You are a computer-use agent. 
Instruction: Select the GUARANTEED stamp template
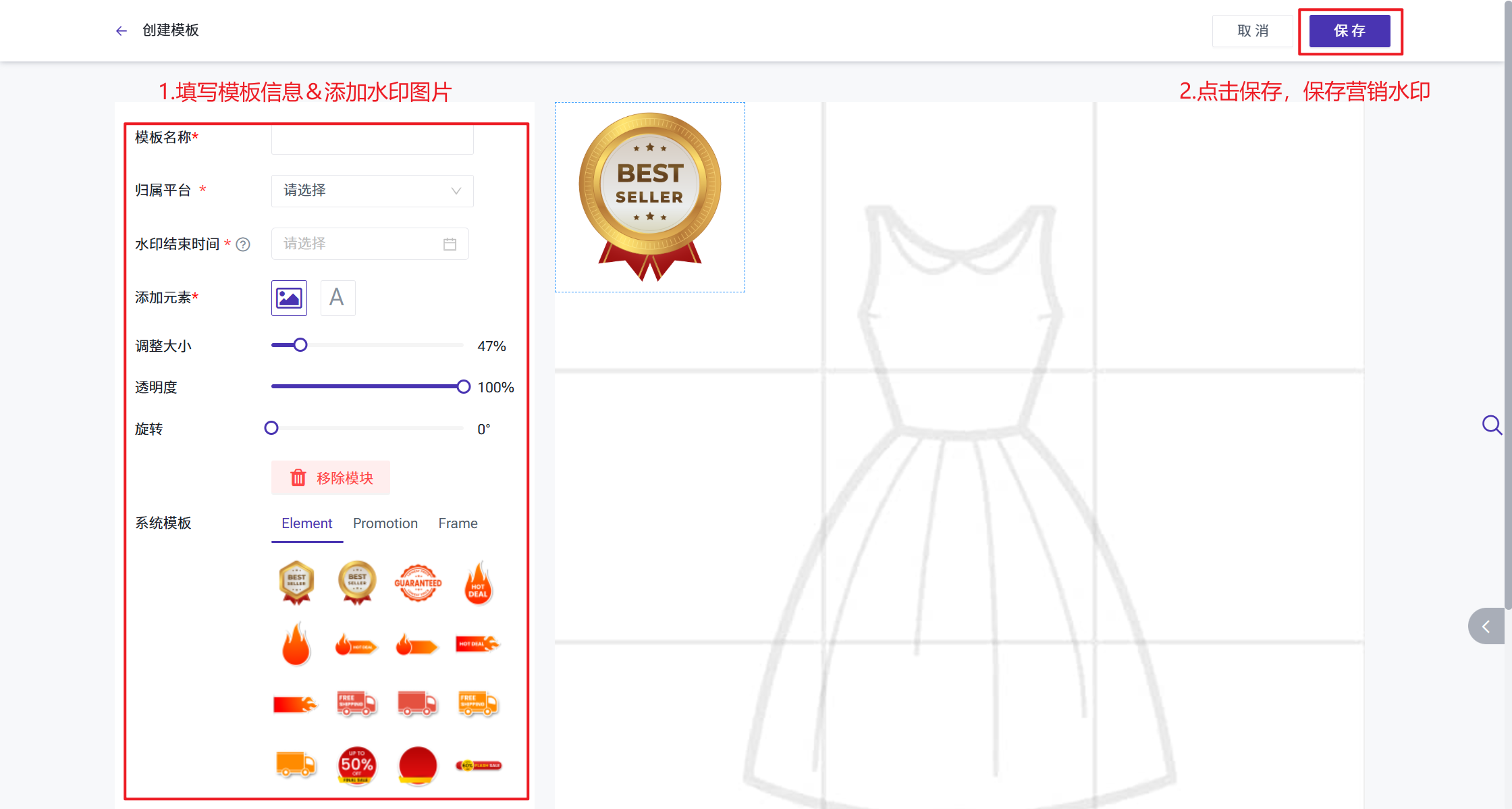coord(418,583)
